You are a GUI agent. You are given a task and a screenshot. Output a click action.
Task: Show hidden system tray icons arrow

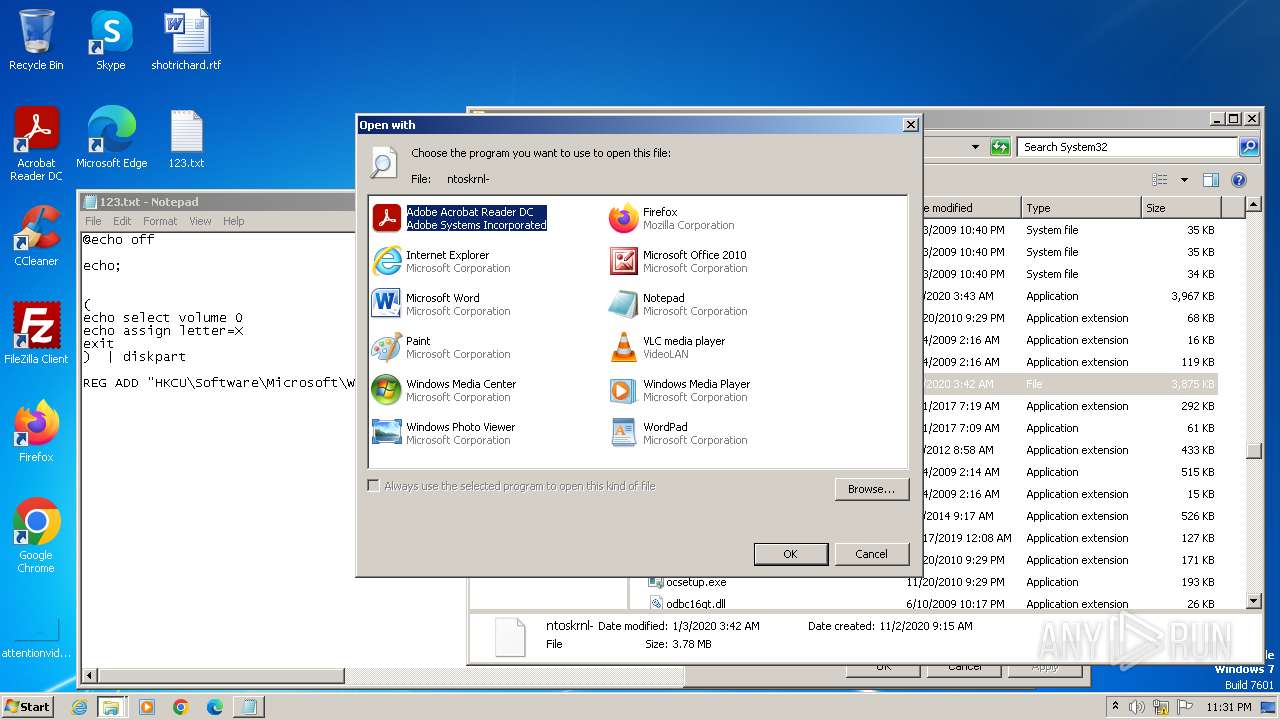point(1116,707)
